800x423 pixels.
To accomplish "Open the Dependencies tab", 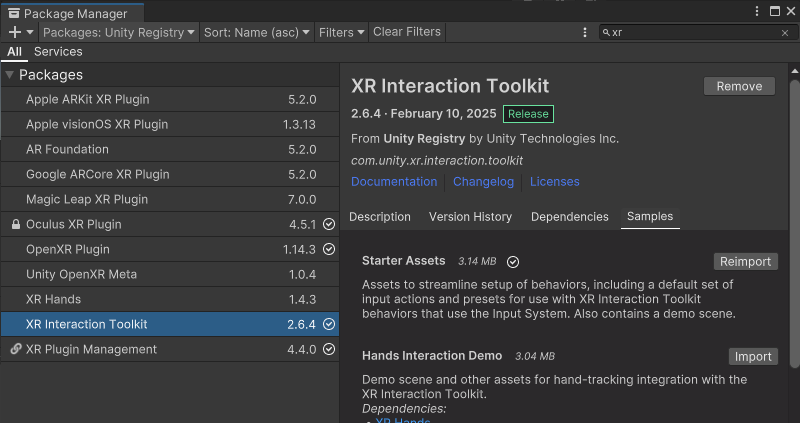I will click(x=569, y=217).
